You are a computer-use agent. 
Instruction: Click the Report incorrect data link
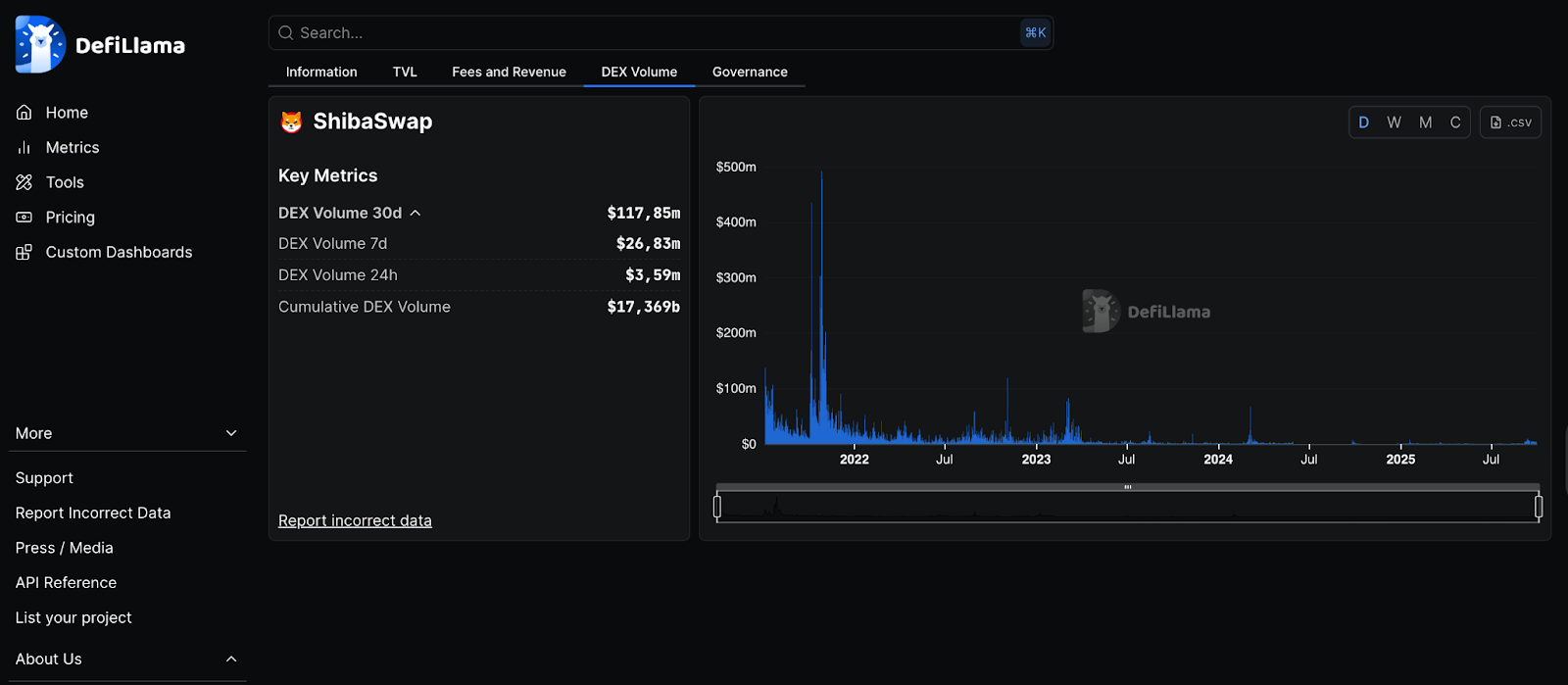pyautogui.click(x=355, y=520)
